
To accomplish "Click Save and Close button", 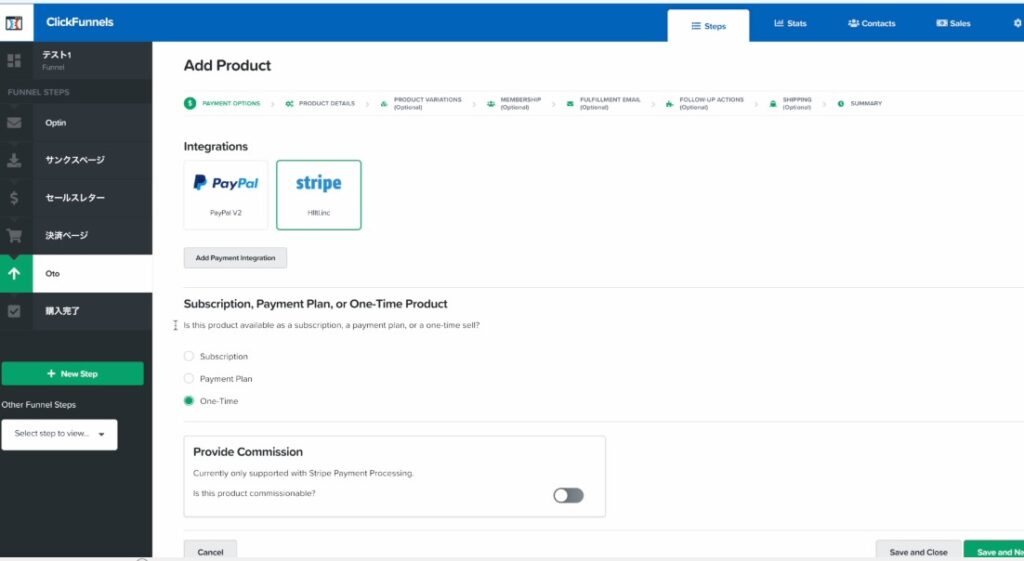I will 918,551.
